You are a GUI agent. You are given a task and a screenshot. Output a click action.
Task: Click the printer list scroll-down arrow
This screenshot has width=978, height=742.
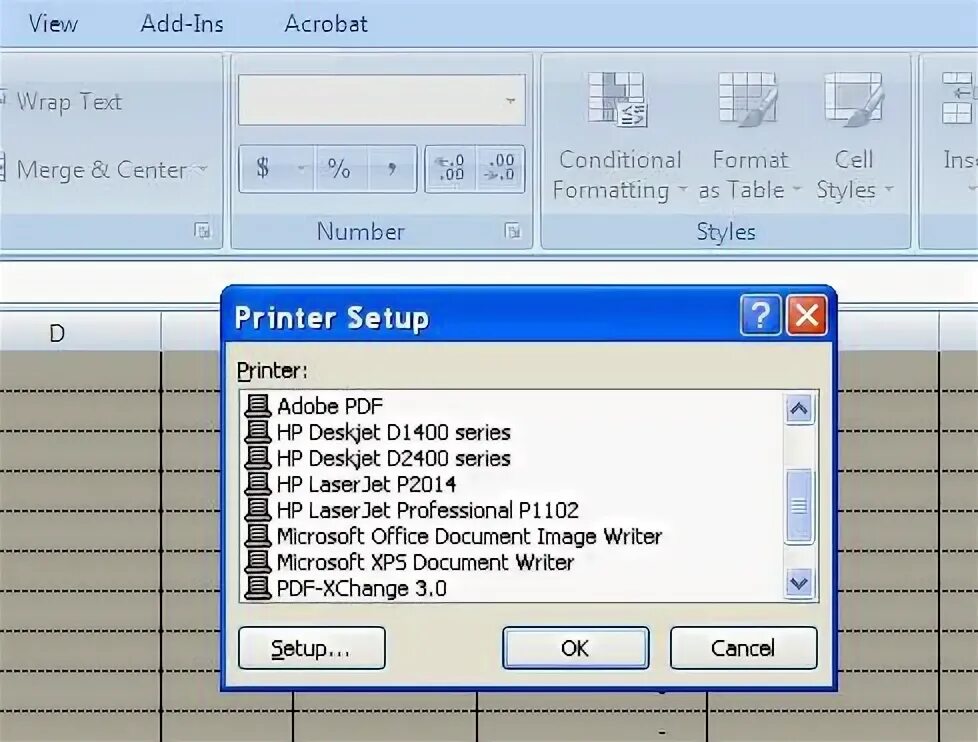(x=799, y=584)
